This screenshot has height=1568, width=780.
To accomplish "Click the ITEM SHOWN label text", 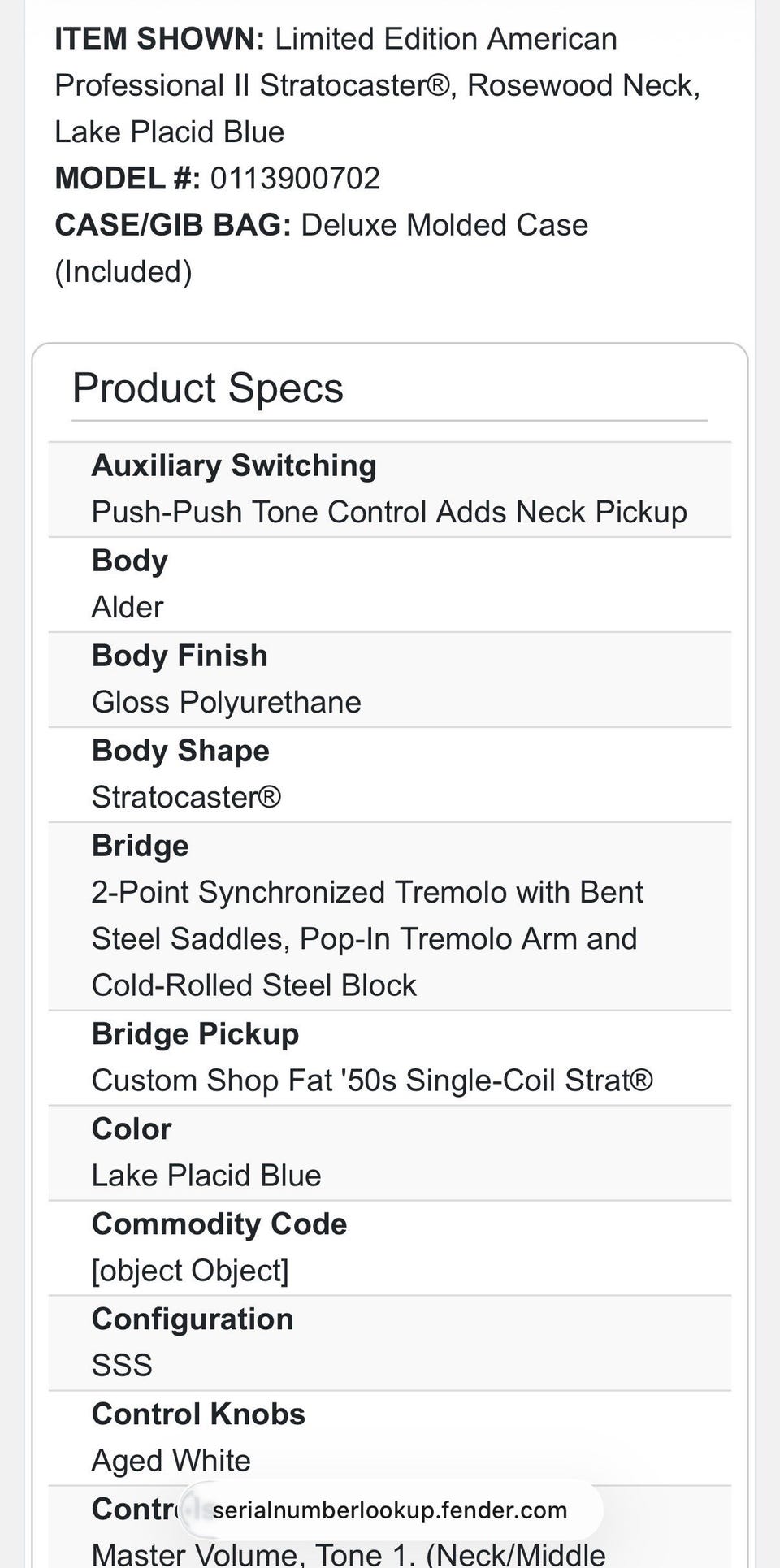I will click(x=159, y=39).
